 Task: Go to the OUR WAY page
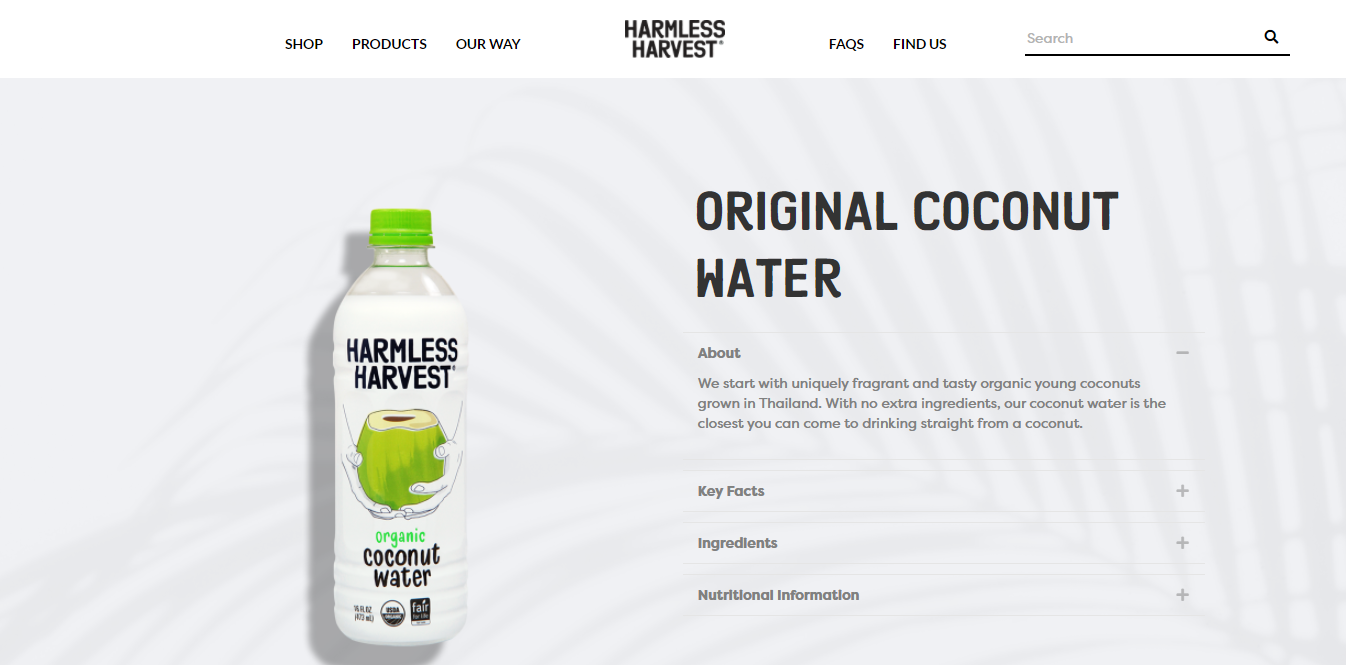488,44
